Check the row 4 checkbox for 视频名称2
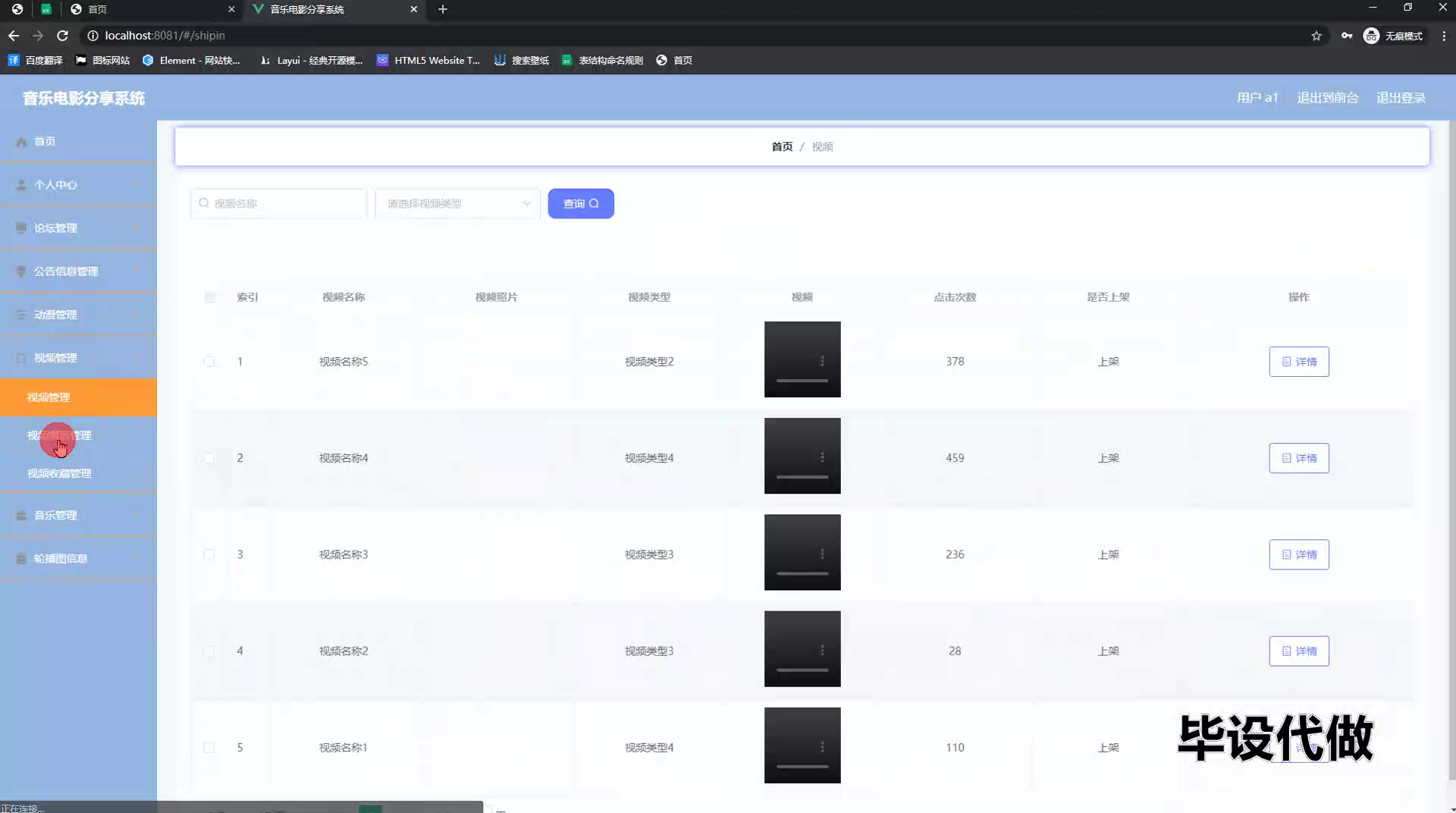The height and width of the screenshot is (813, 1456). [209, 651]
